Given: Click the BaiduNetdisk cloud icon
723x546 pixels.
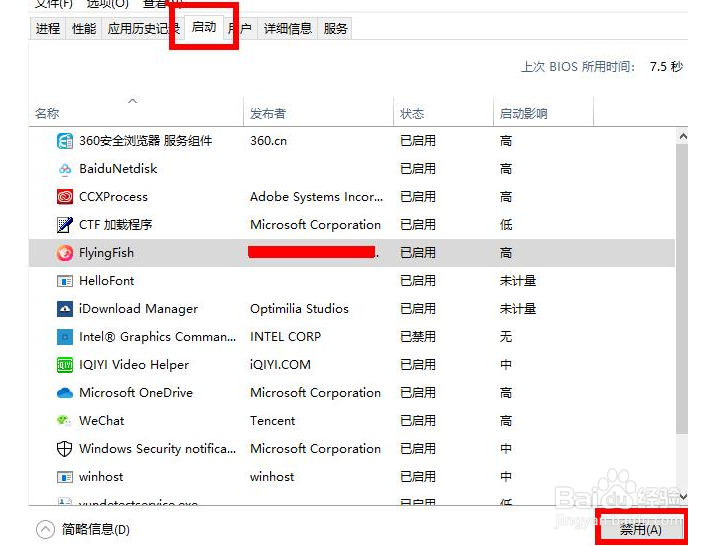Looking at the screenshot, I should coord(65,169).
